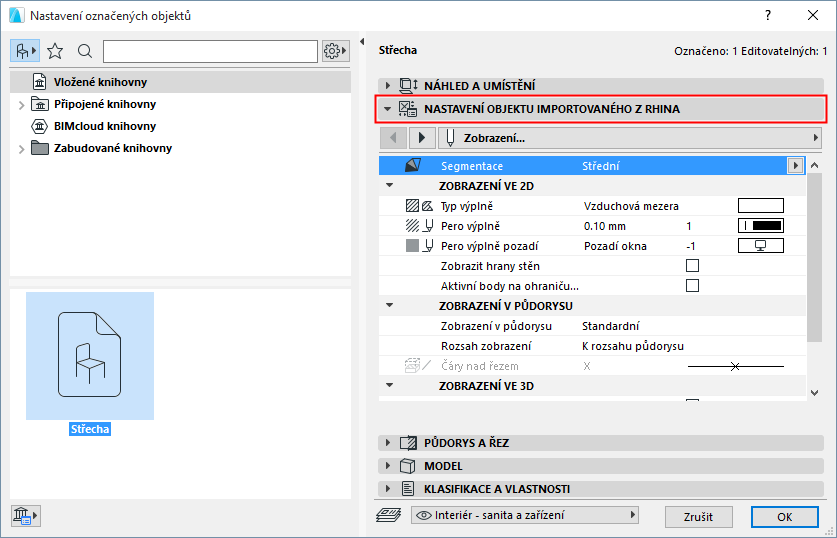Collapse Nastavení objektu importovaného z Rhina panel
Viewport: 837px width, 538px height.
[x=388, y=109]
